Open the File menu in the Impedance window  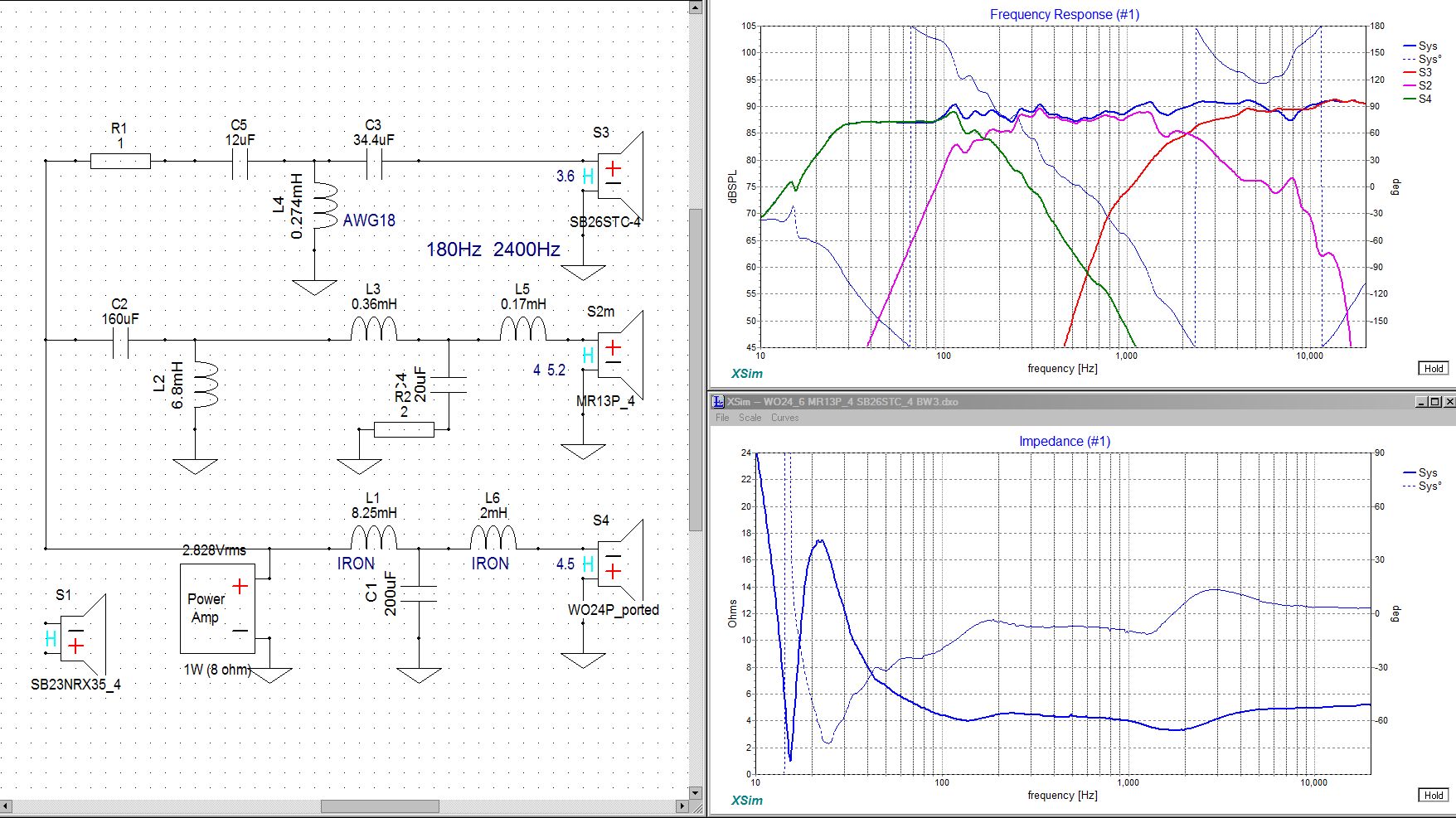click(722, 418)
